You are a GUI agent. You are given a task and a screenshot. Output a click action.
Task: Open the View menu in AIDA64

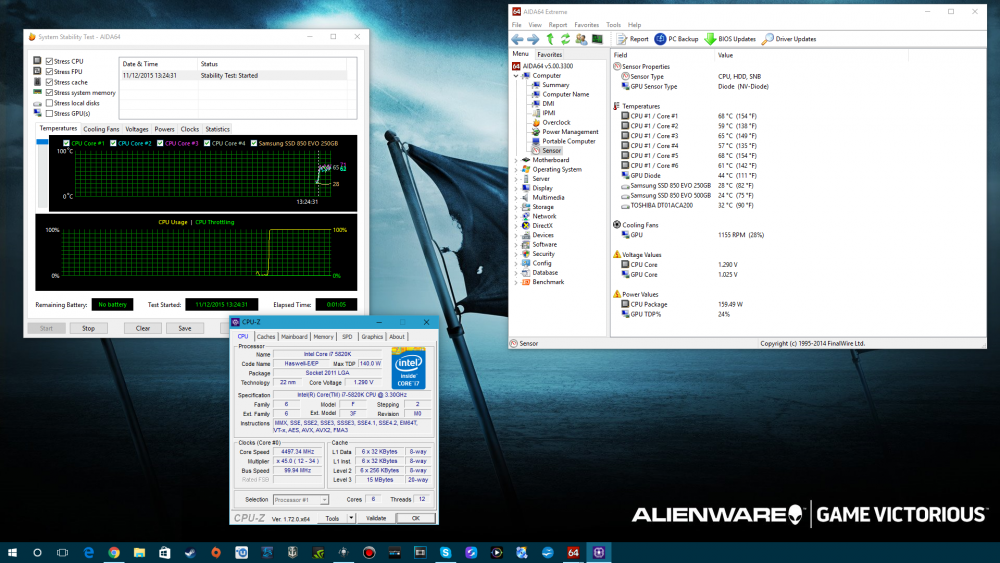(x=535, y=25)
